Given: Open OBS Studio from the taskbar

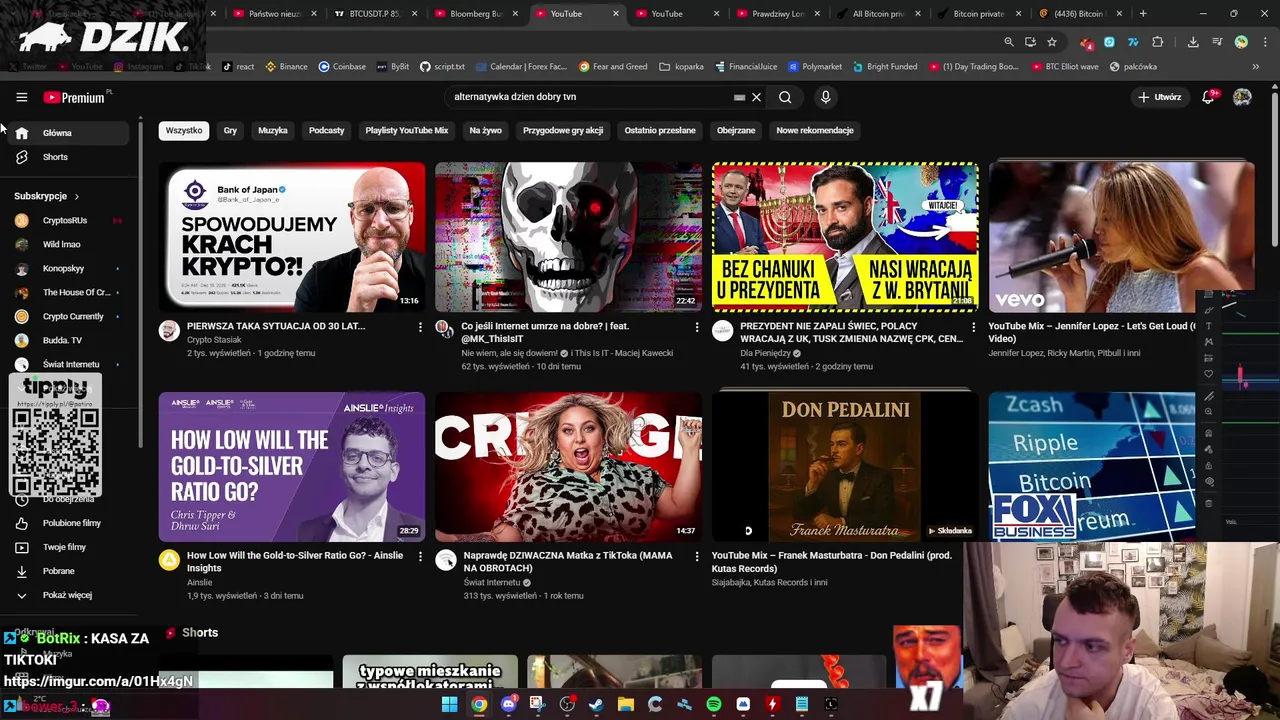Looking at the screenshot, I should (567, 704).
